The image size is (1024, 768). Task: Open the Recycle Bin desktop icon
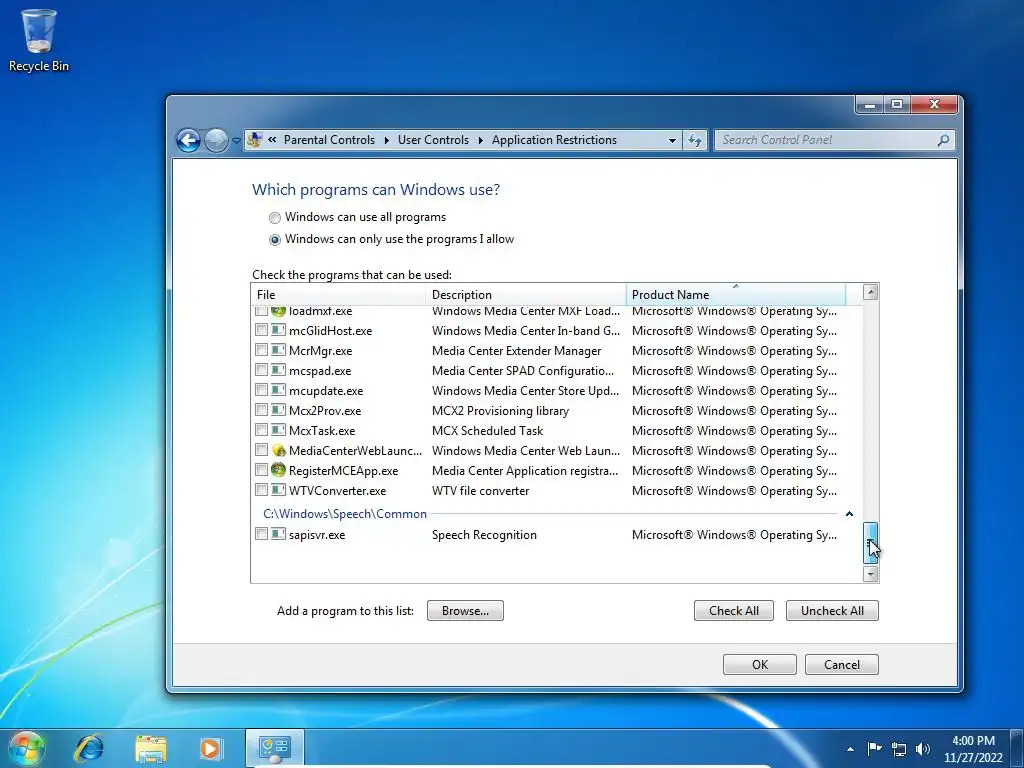[x=39, y=40]
